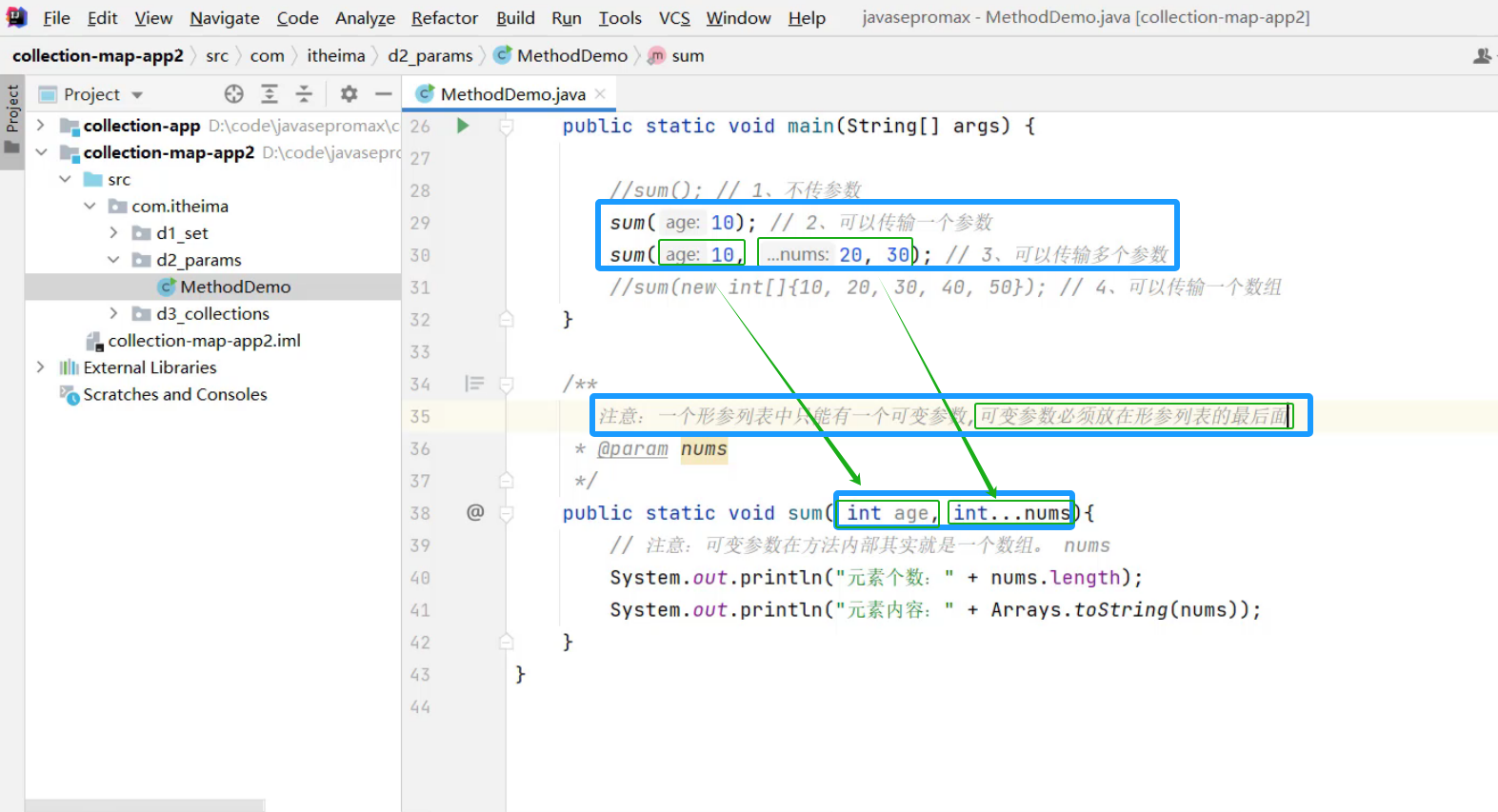The height and width of the screenshot is (812, 1498).
Task: Toggle rendered doc view icon on line 34
Action: 474,384
